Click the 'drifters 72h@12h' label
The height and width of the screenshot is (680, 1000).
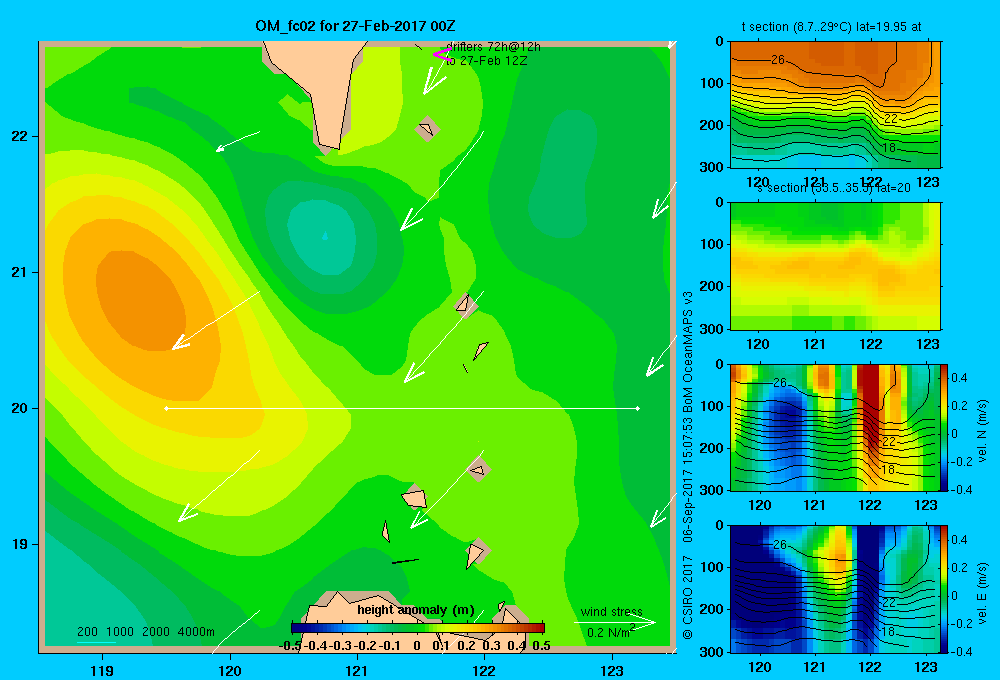click(493, 47)
